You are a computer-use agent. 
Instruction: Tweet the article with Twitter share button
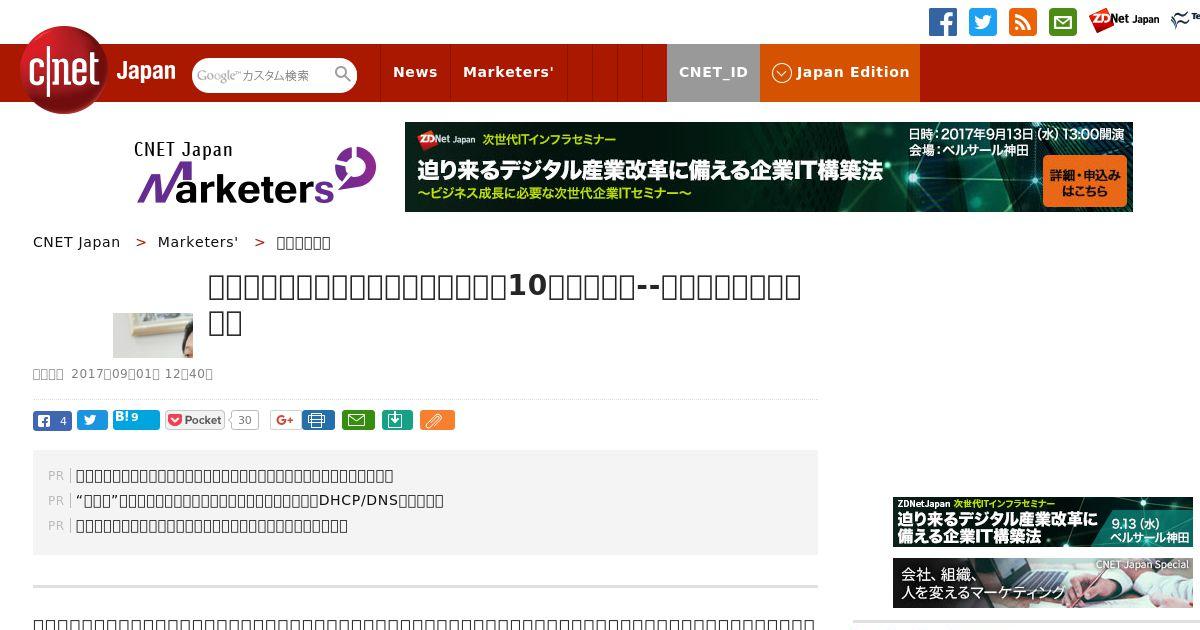point(92,421)
